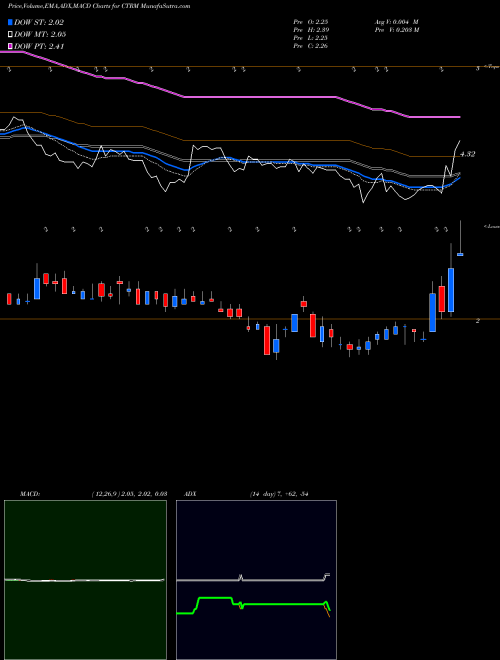
Task: Click the 'MACD:' panel heading
Action: [x=30, y=494]
